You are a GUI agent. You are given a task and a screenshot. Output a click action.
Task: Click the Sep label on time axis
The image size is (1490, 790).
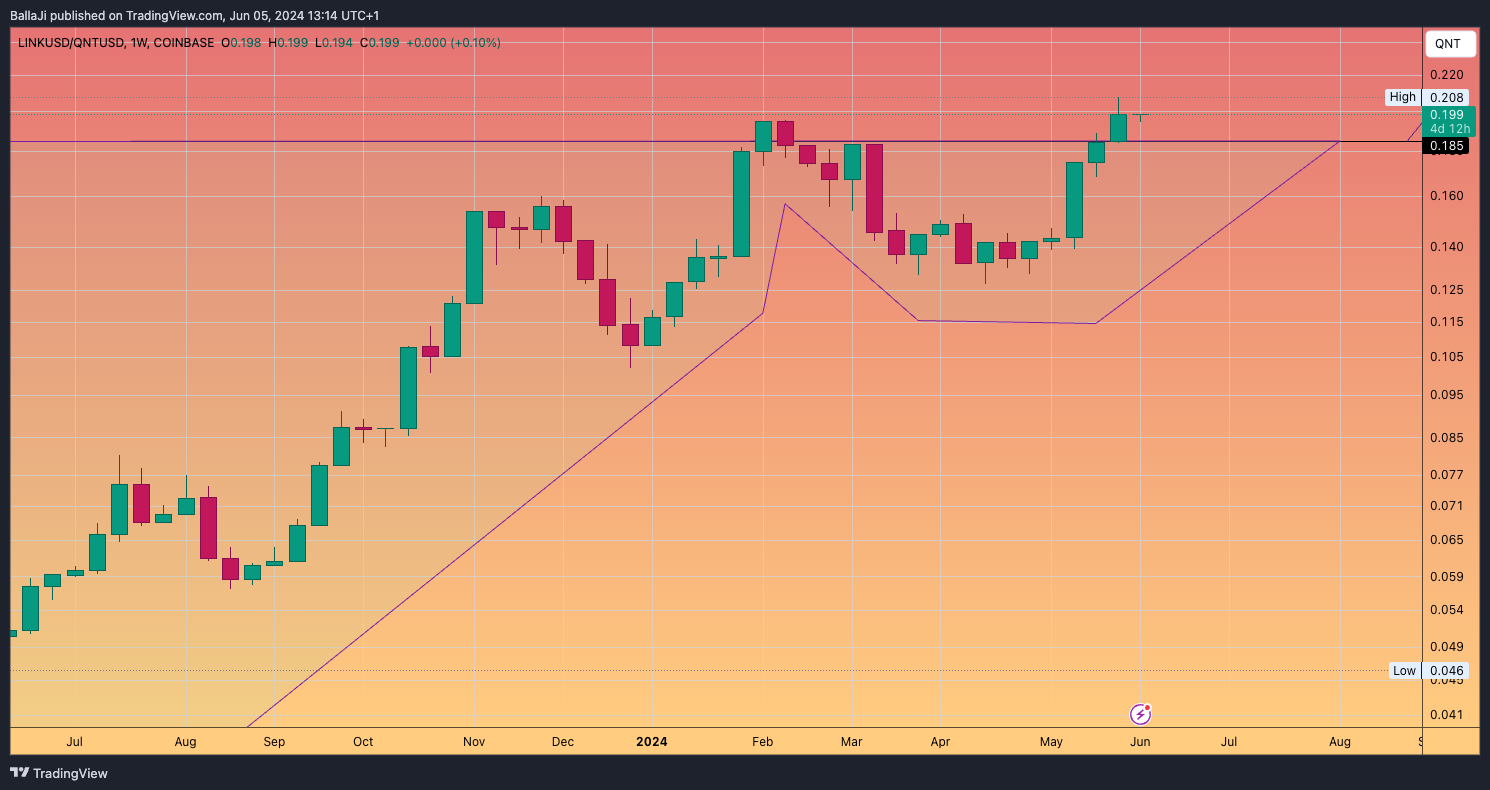tap(274, 742)
